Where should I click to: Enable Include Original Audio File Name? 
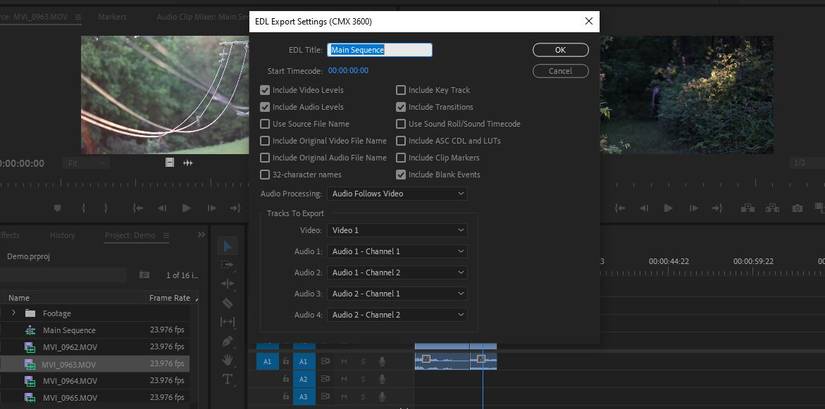coord(265,157)
